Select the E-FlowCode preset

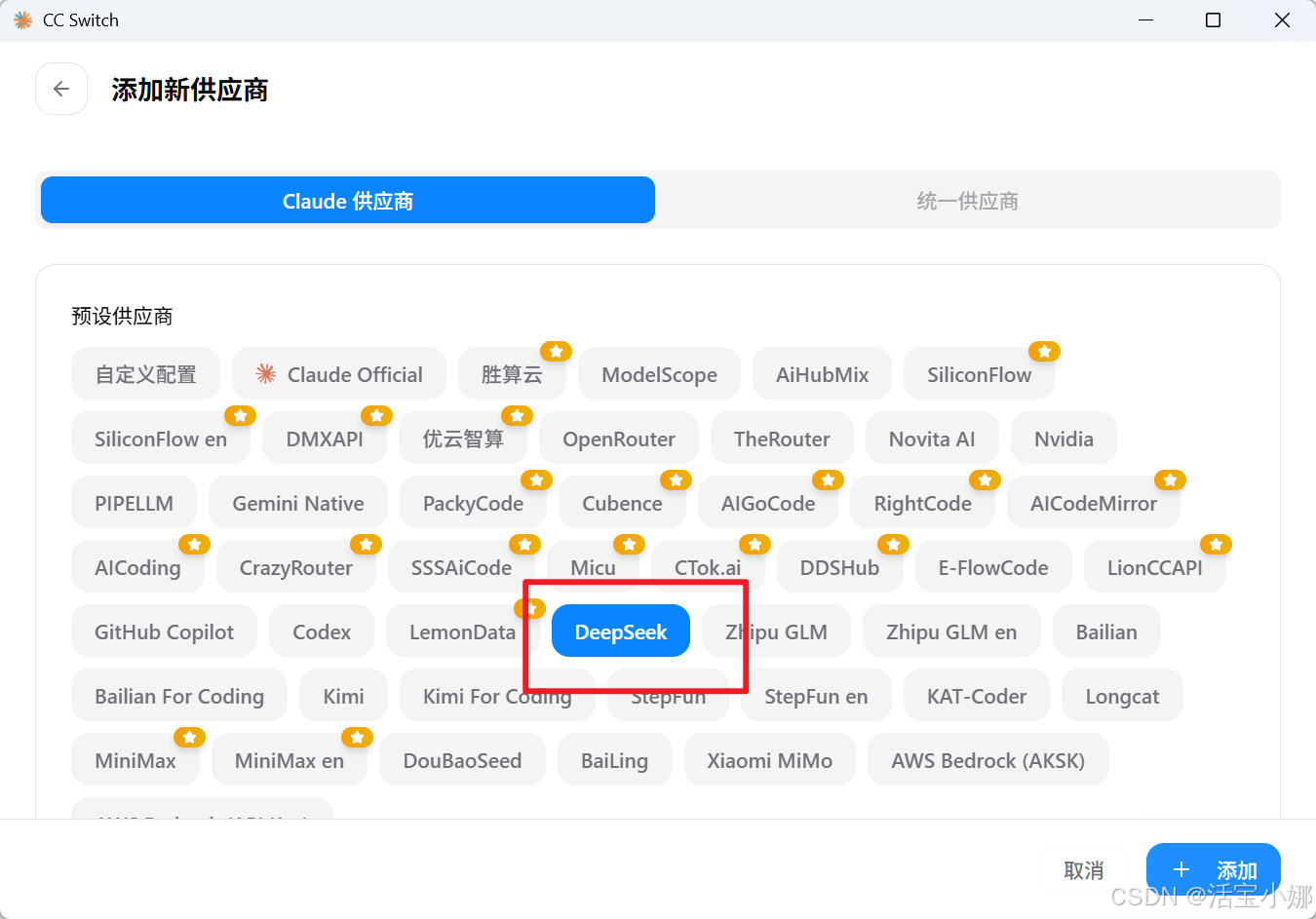click(x=993, y=567)
